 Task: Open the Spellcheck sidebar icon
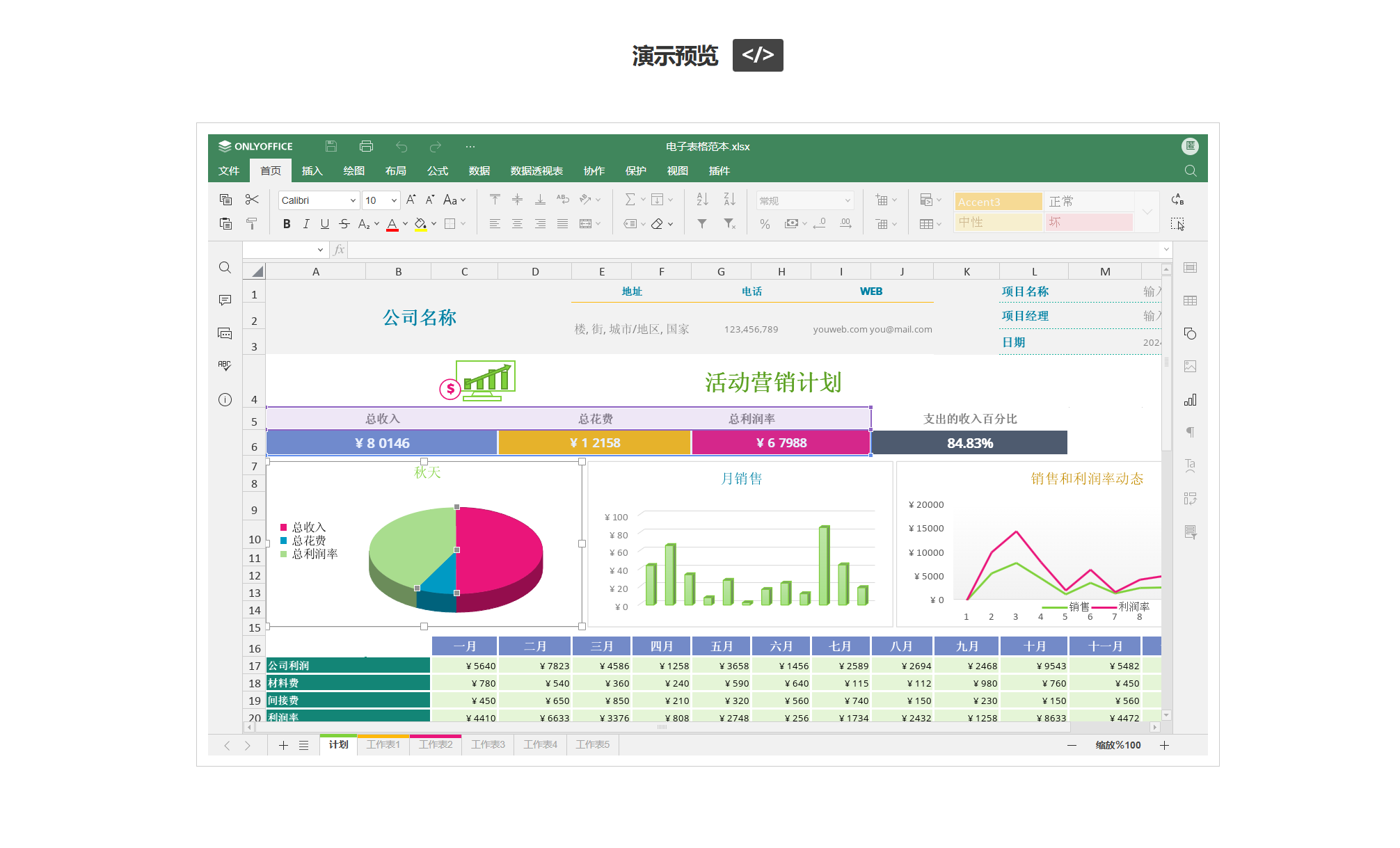coord(225,365)
